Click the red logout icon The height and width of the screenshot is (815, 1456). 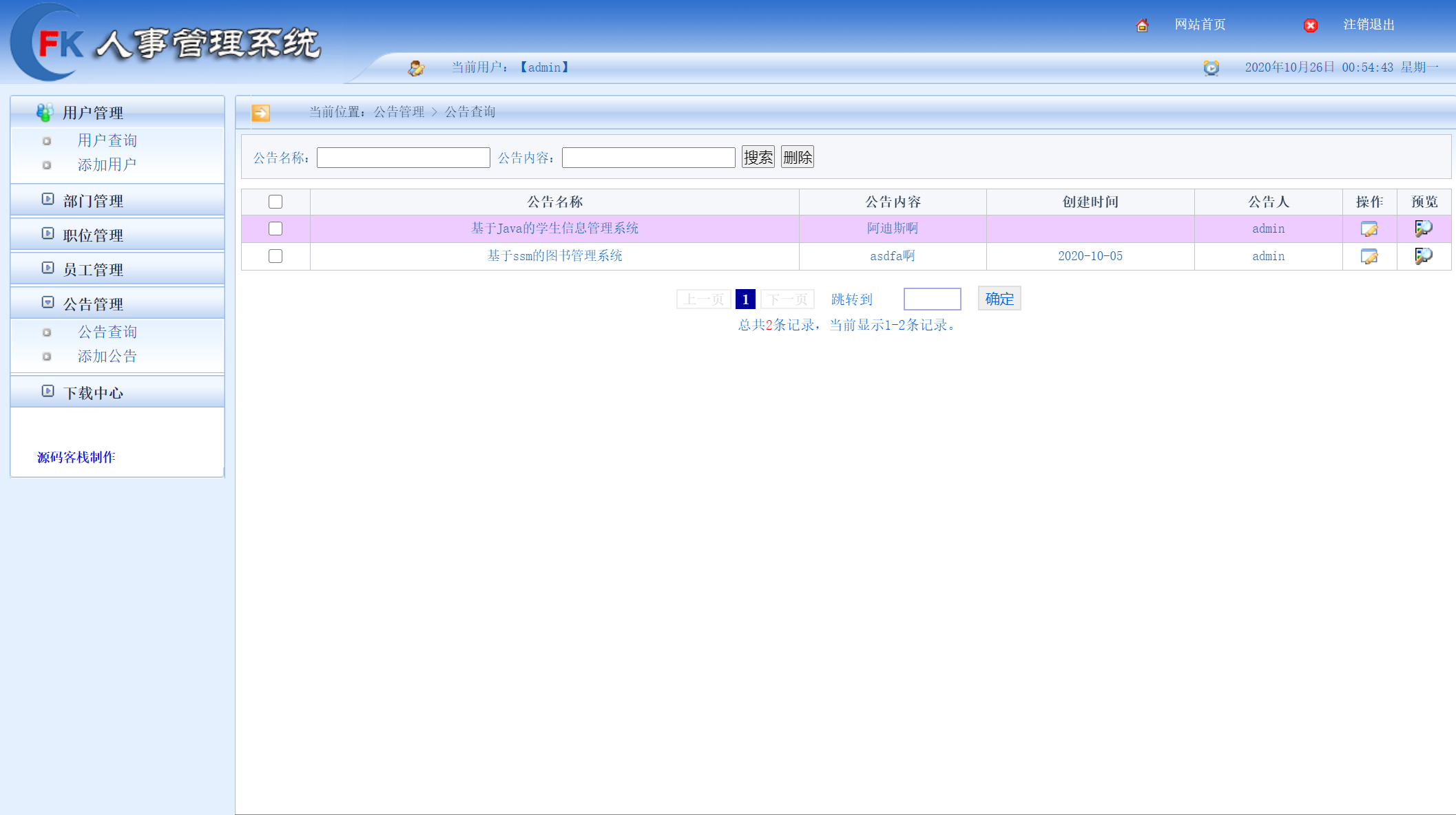point(1310,25)
